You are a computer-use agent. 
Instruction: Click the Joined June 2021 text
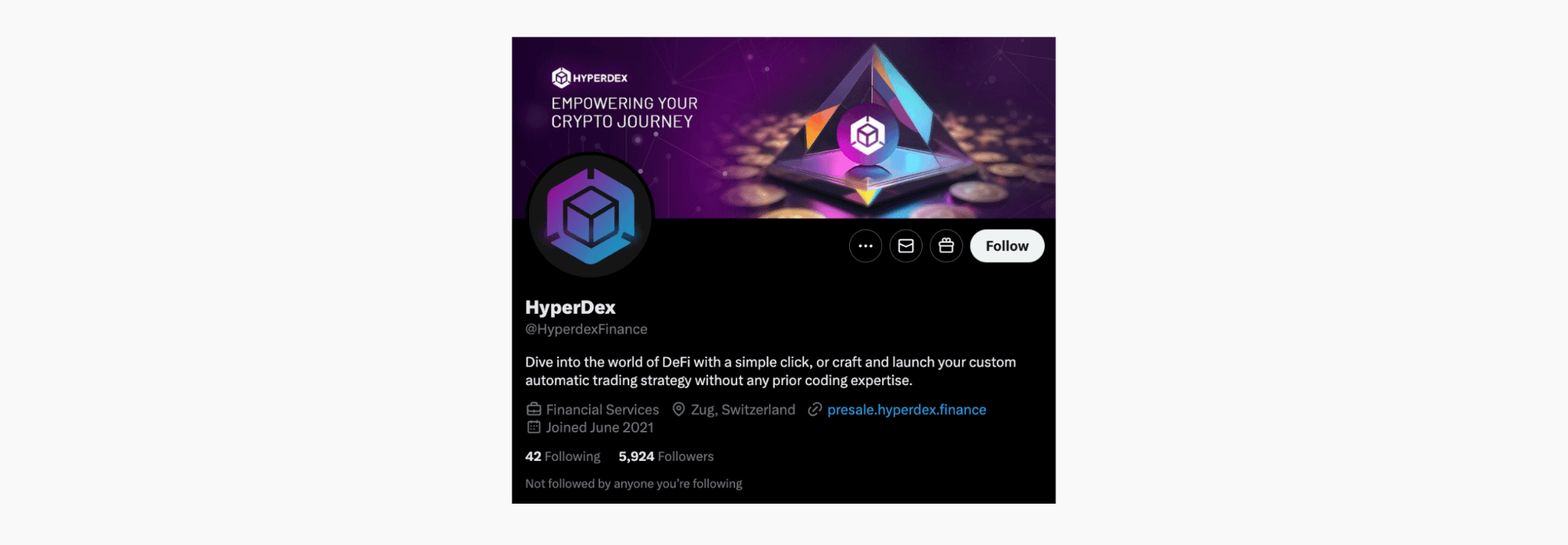coord(599,427)
